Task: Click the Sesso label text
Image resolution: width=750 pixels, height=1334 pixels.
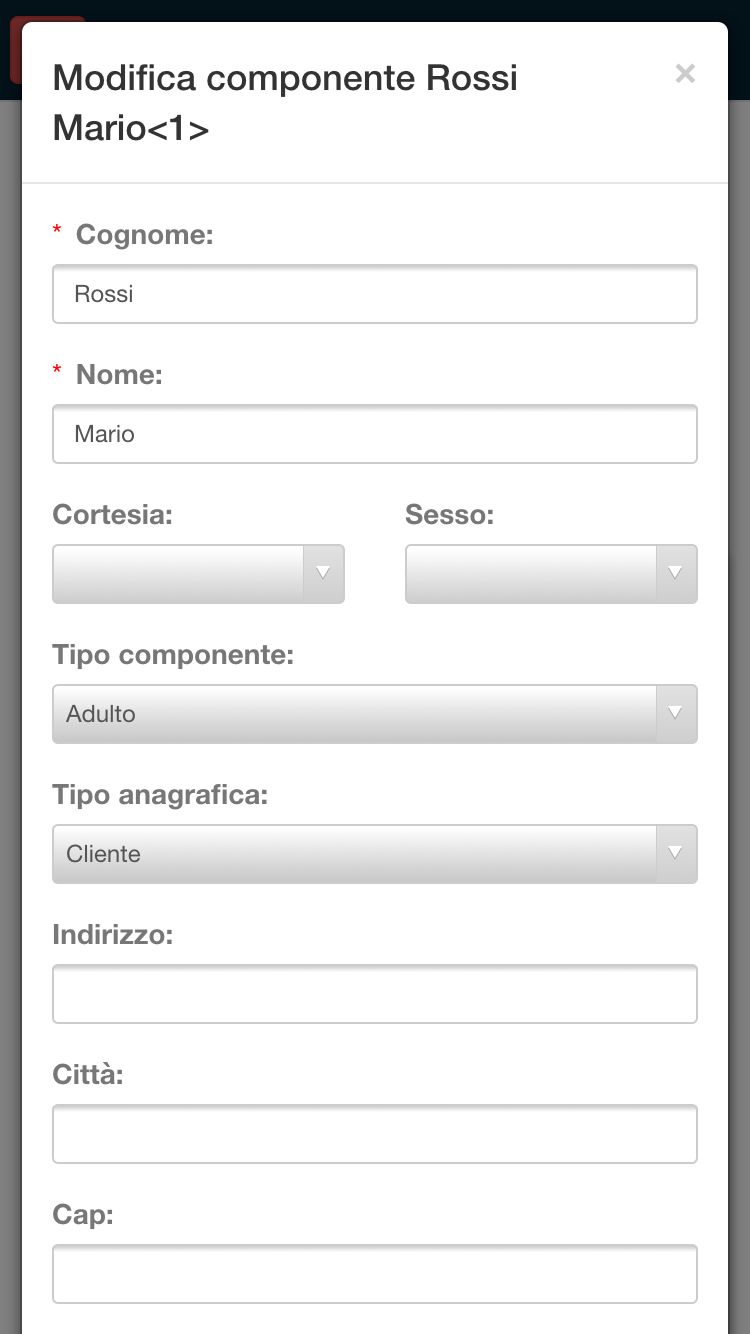Action: tap(449, 515)
